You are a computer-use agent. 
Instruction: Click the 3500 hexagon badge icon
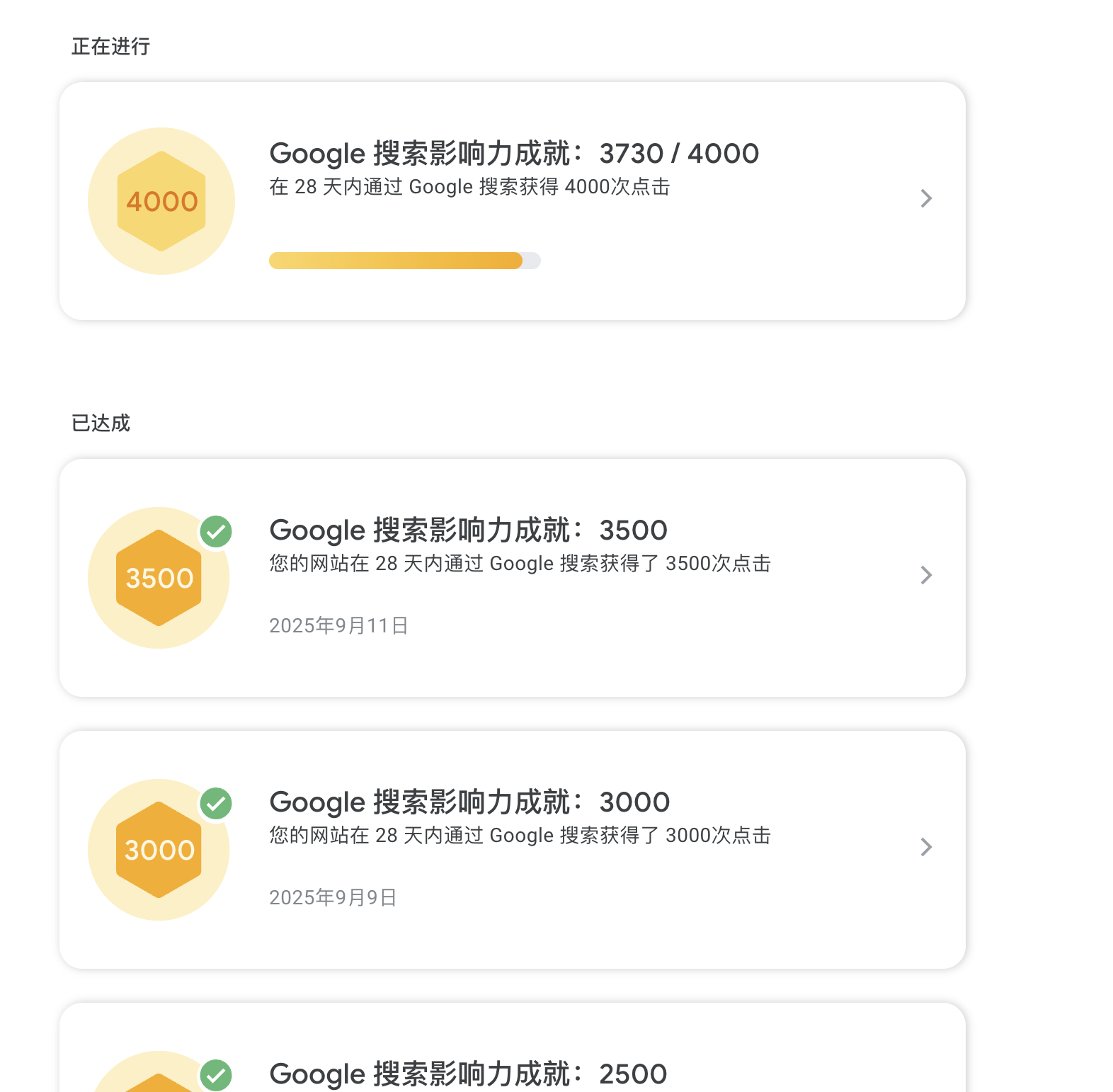click(x=159, y=578)
